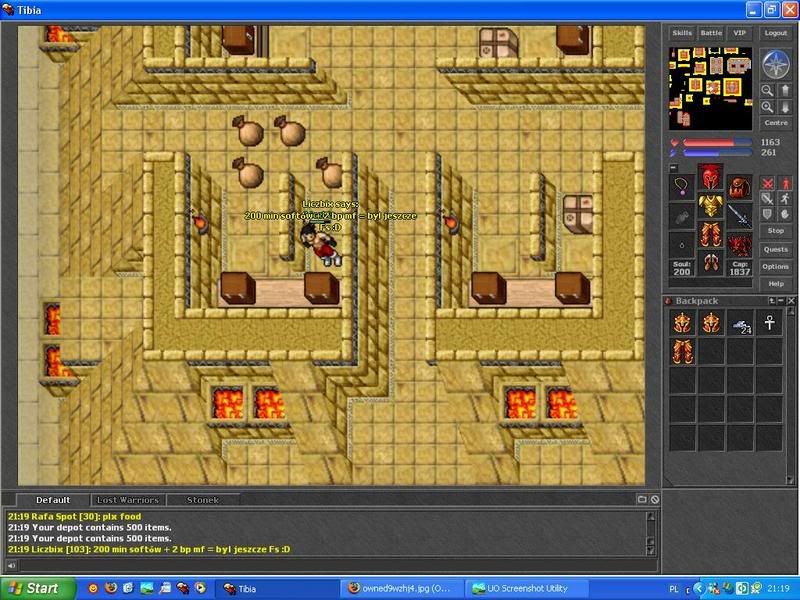
Task: Click the red helmet in the head slot
Action: pos(710,177)
